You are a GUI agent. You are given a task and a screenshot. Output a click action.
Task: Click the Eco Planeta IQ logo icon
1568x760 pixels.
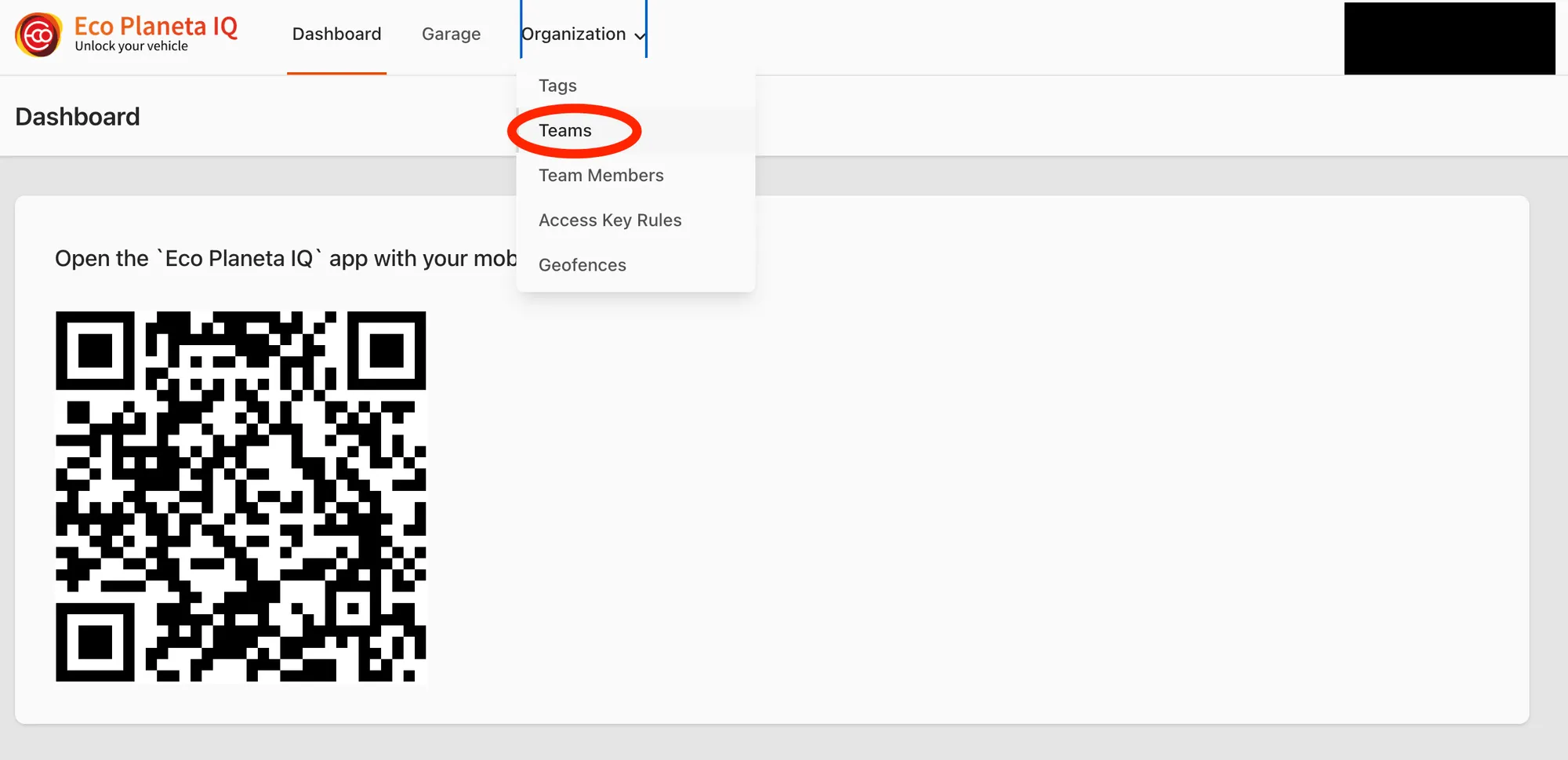[x=38, y=35]
